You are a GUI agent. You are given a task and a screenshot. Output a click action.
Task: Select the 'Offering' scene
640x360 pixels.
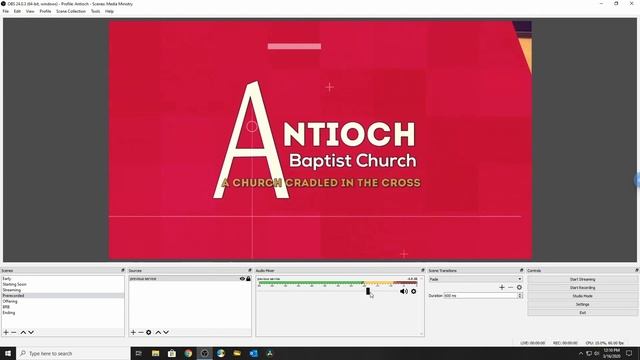point(63,301)
